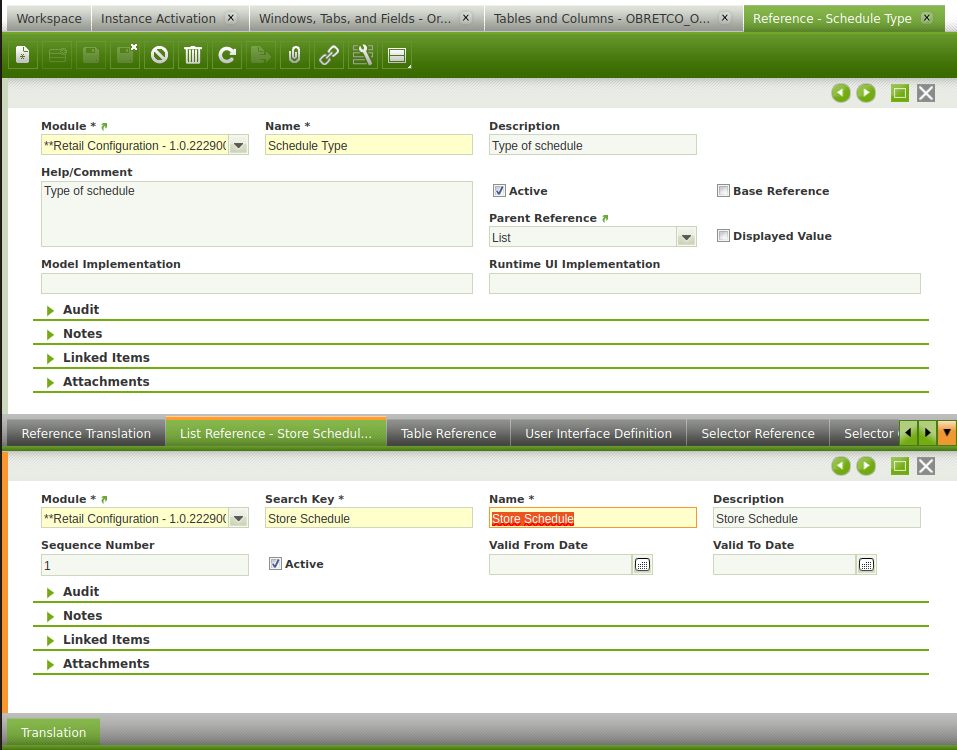Open the Table Reference subtab

click(448, 433)
